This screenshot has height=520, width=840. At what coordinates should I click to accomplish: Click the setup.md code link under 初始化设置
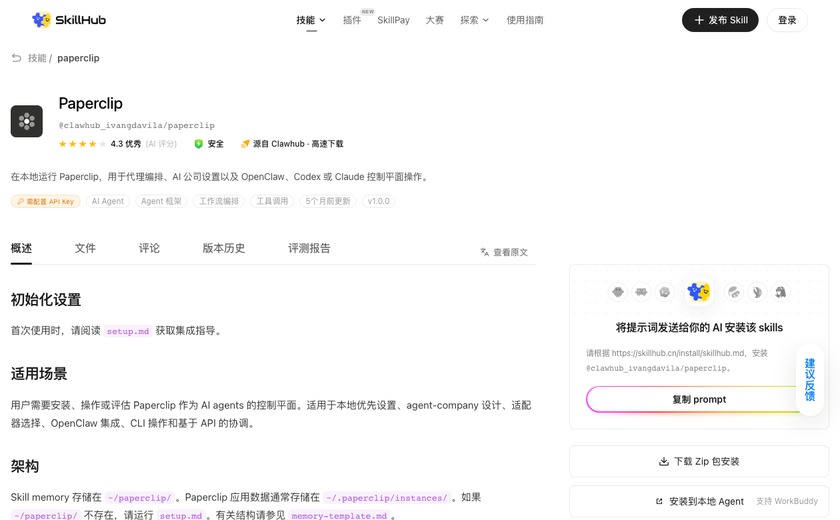click(x=128, y=331)
